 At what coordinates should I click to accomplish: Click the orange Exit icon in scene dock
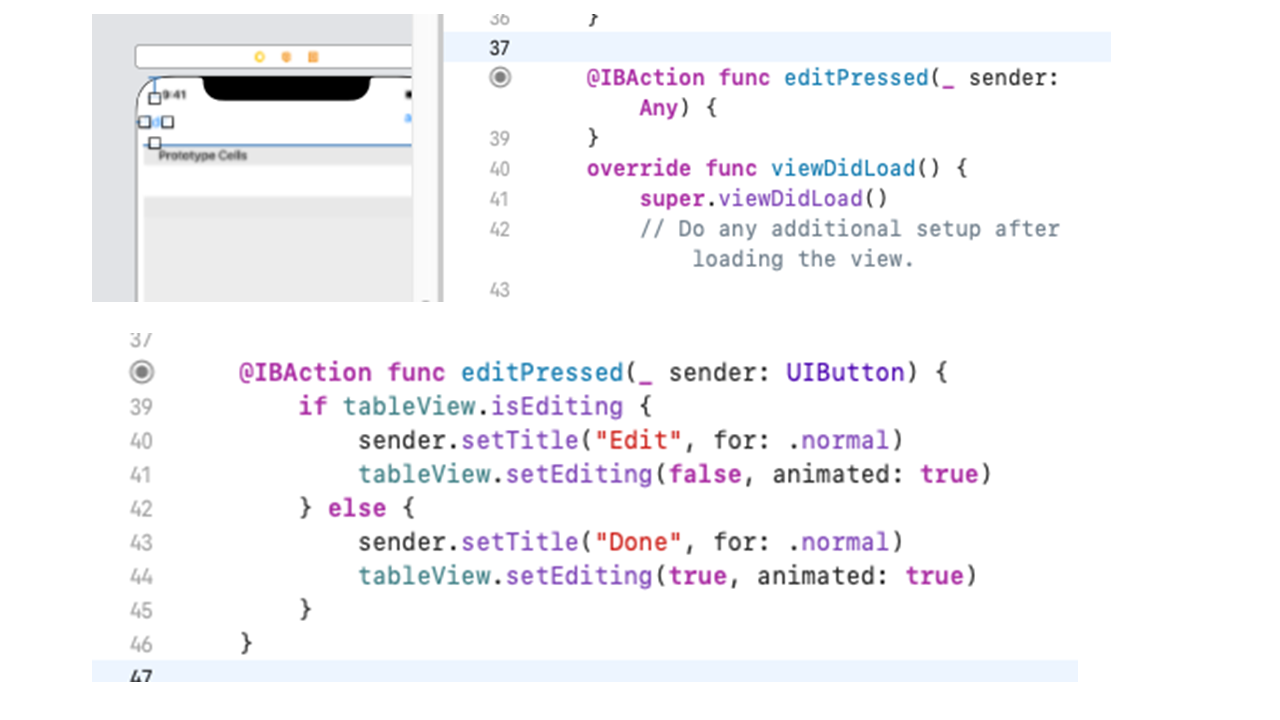pos(313,57)
